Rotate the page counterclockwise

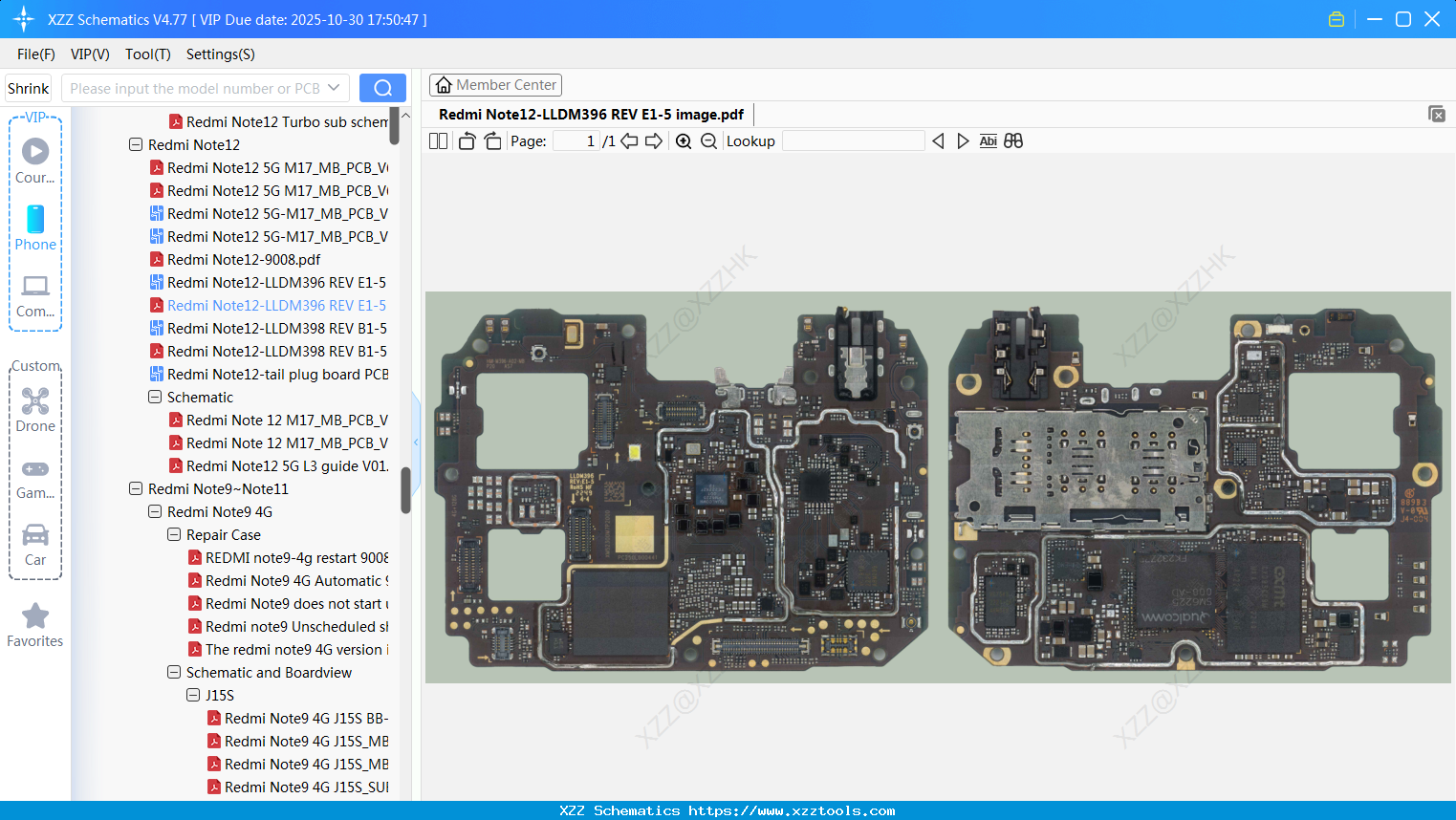[x=466, y=140]
